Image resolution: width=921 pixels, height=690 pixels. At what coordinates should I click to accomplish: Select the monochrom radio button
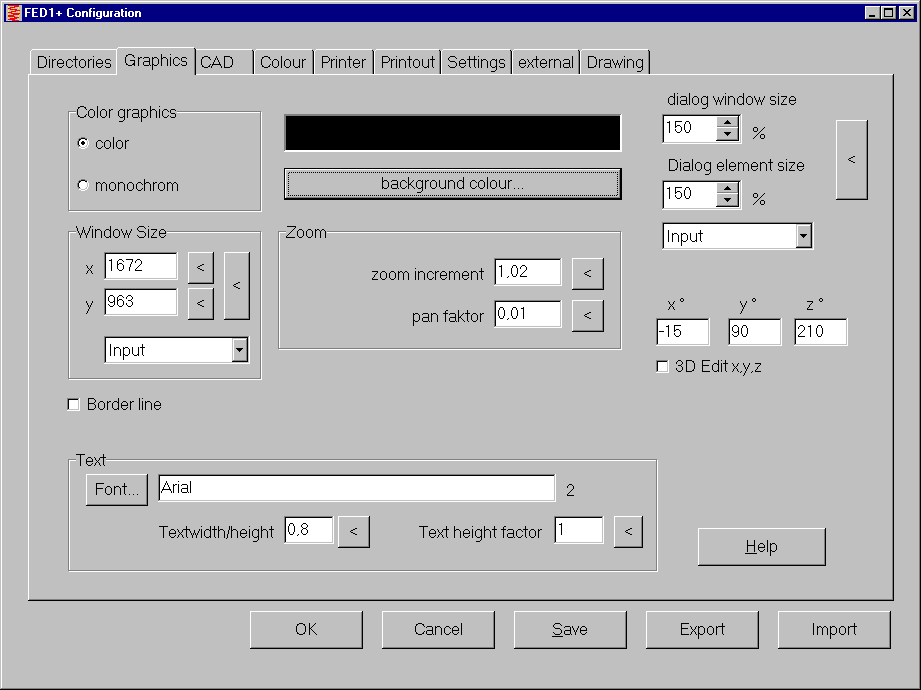[83, 185]
